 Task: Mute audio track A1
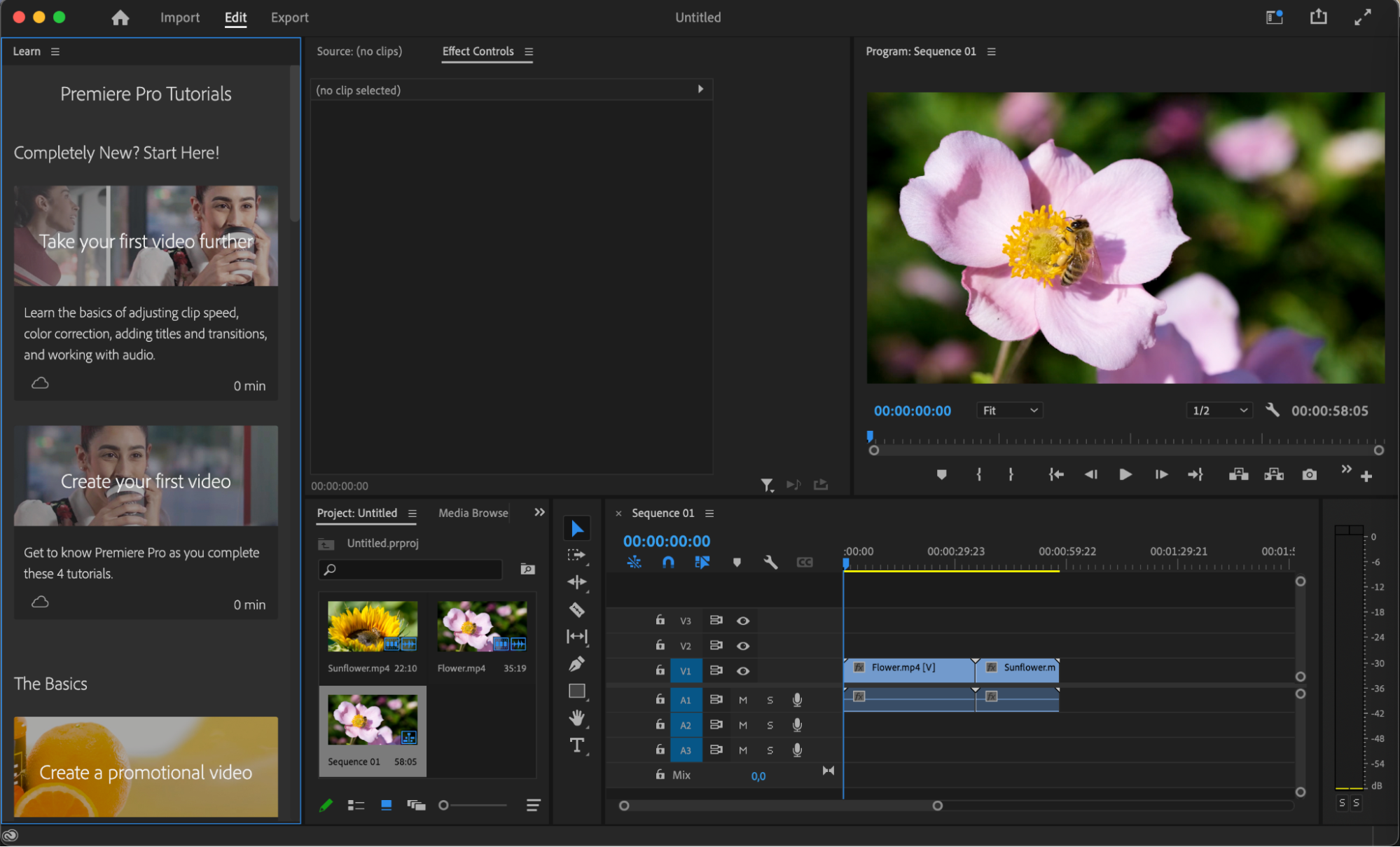click(x=743, y=700)
